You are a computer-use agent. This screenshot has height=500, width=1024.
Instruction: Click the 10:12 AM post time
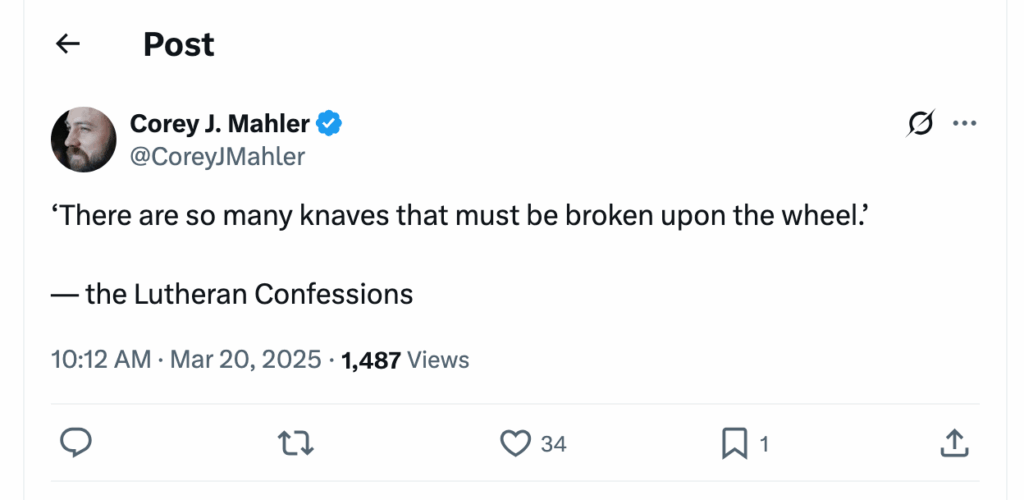pyautogui.click(x=100, y=360)
